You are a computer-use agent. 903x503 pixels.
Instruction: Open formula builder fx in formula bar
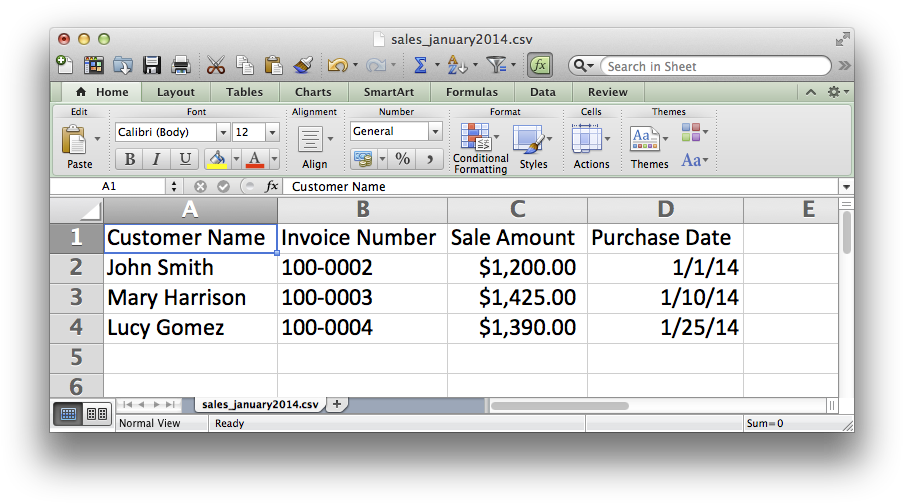pyautogui.click(x=271, y=186)
